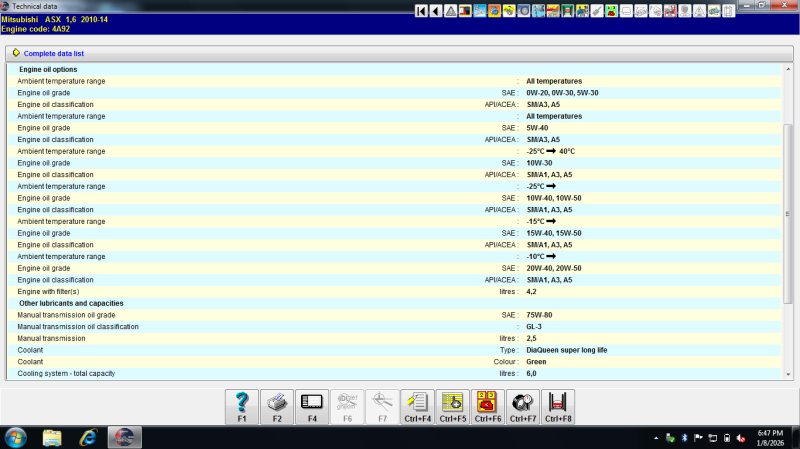Click the Mitsubishi ASX 1,6 2010-14 header text
This screenshot has height=449, width=800.
[55, 19]
